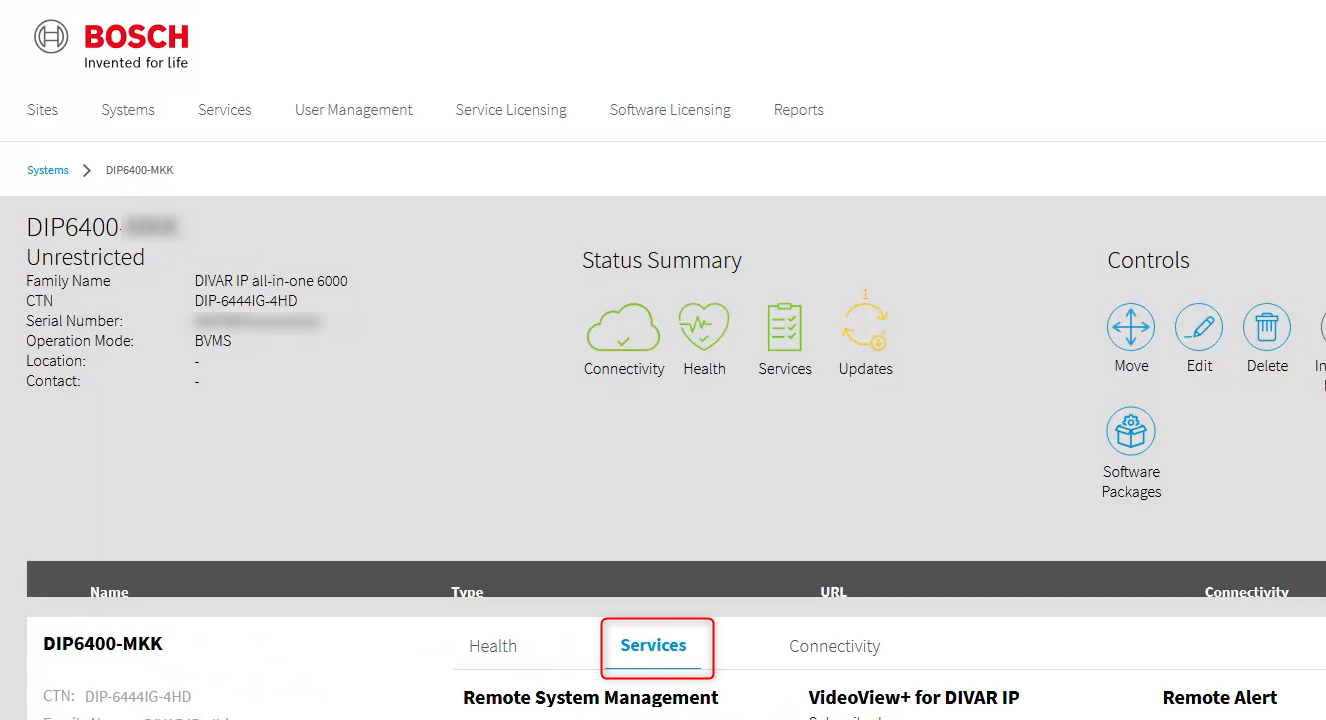Switch to the Health tab
This screenshot has height=720, width=1326.
[493, 646]
